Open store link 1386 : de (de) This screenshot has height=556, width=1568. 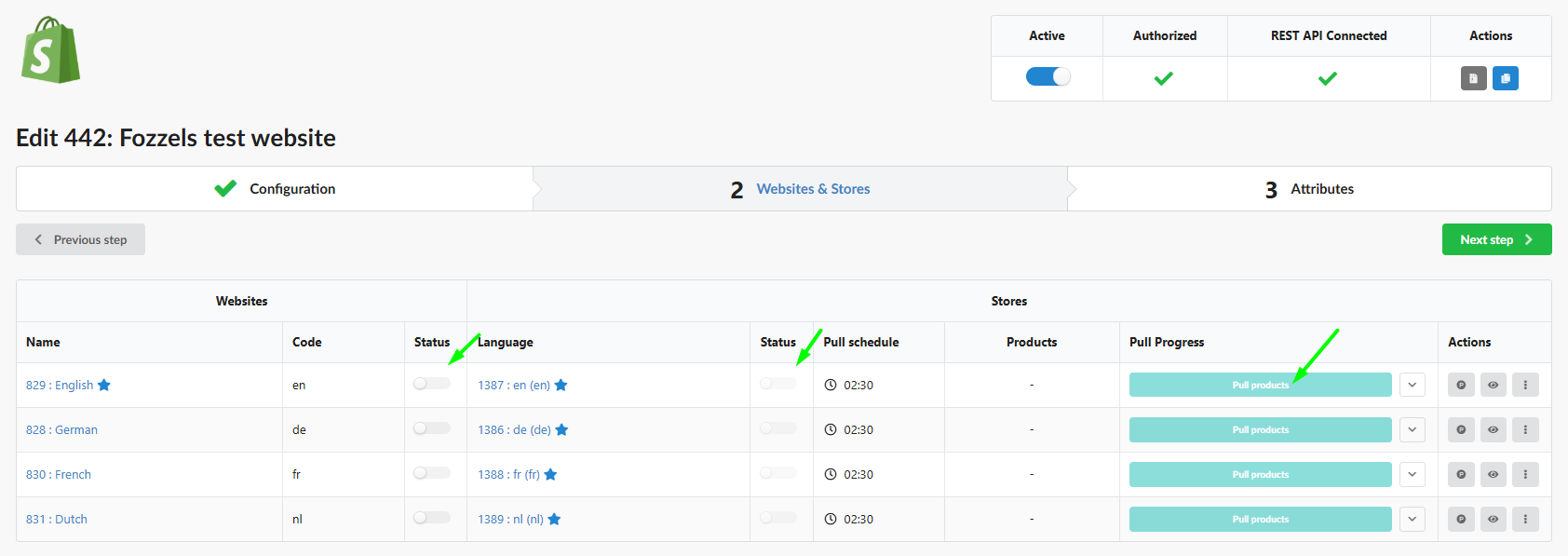[x=514, y=429]
